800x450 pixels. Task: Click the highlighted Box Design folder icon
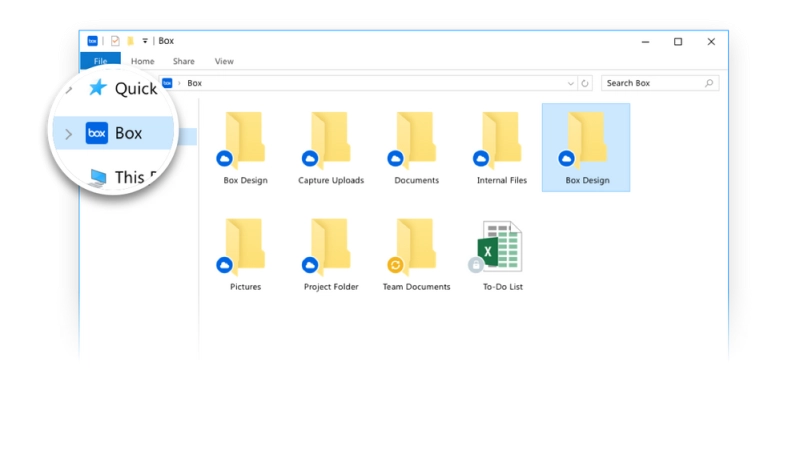pyautogui.click(x=587, y=139)
